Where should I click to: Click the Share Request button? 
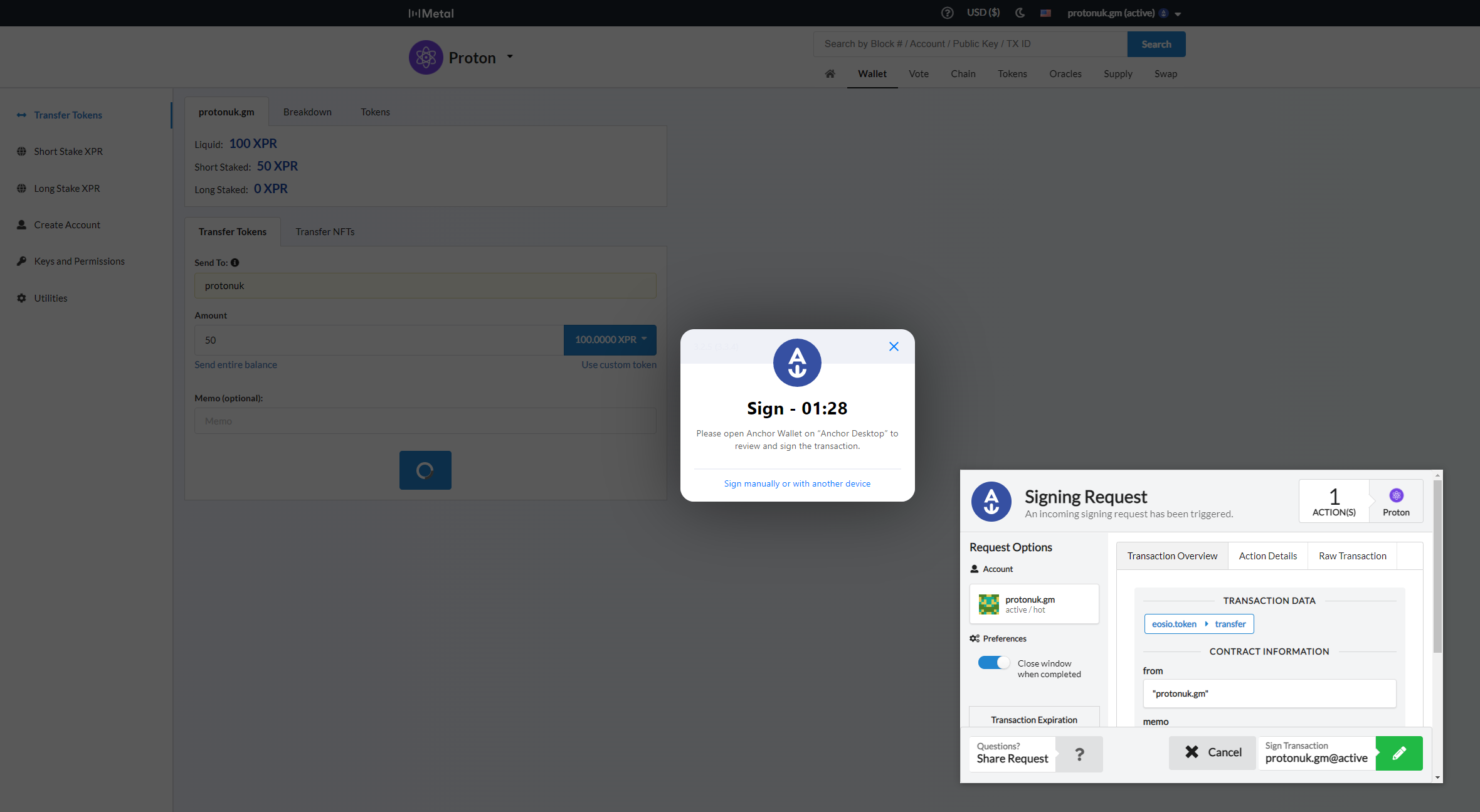tap(1012, 754)
